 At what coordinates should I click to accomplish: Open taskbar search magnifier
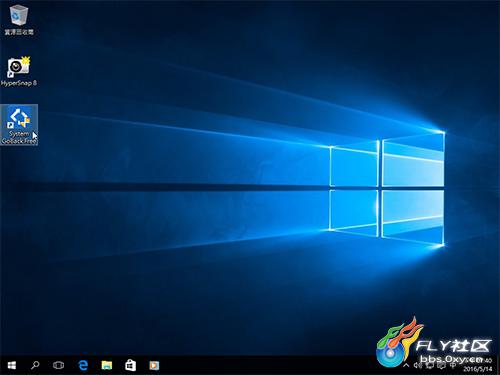click(35, 365)
